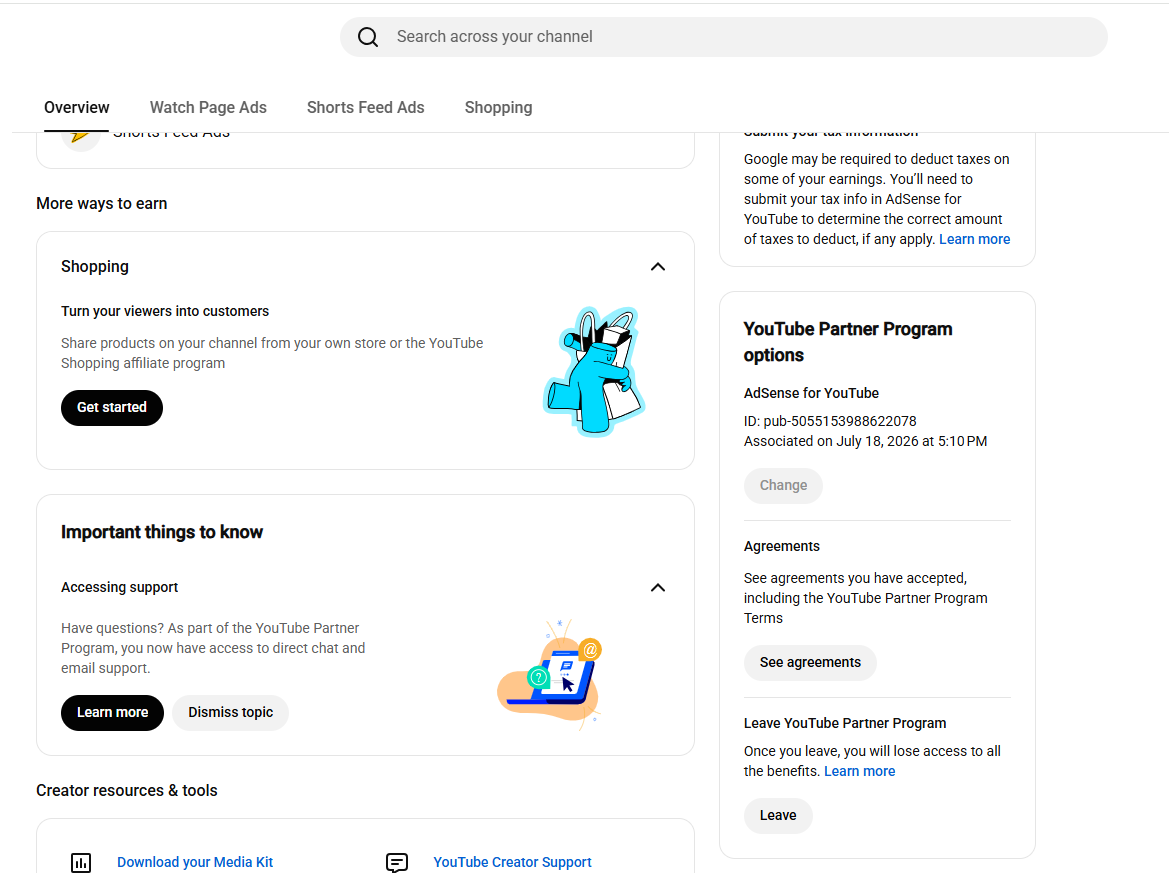
Task: Collapse the Shopping section chevron
Action: tap(658, 267)
